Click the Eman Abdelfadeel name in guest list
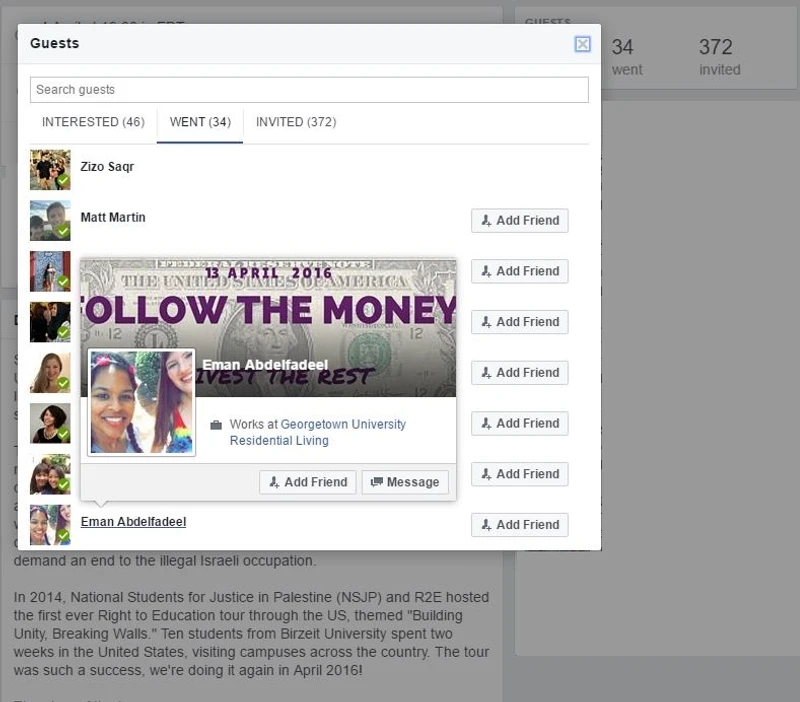 (x=133, y=522)
